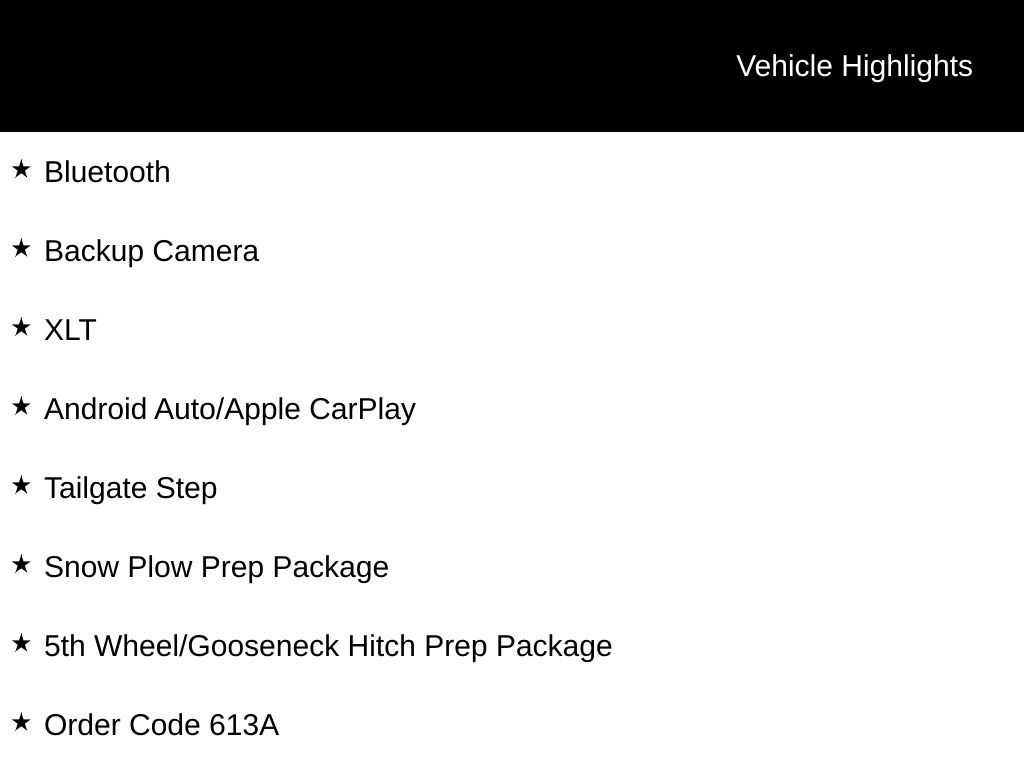Select the Tailgate Step feature text

coord(130,488)
